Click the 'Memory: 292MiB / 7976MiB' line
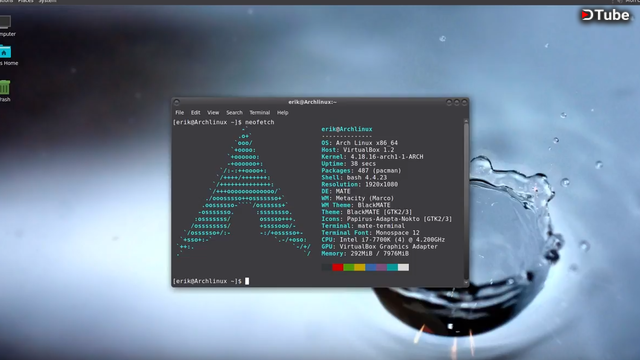 [365, 254]
